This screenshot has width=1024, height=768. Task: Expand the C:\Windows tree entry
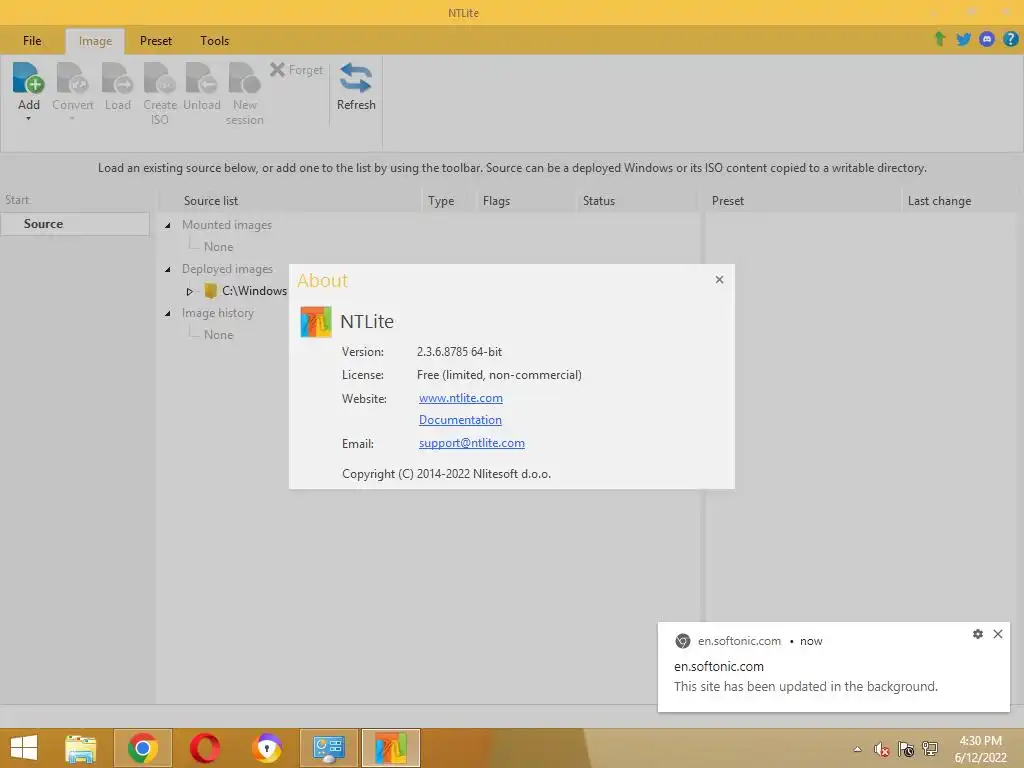point(189,291)
